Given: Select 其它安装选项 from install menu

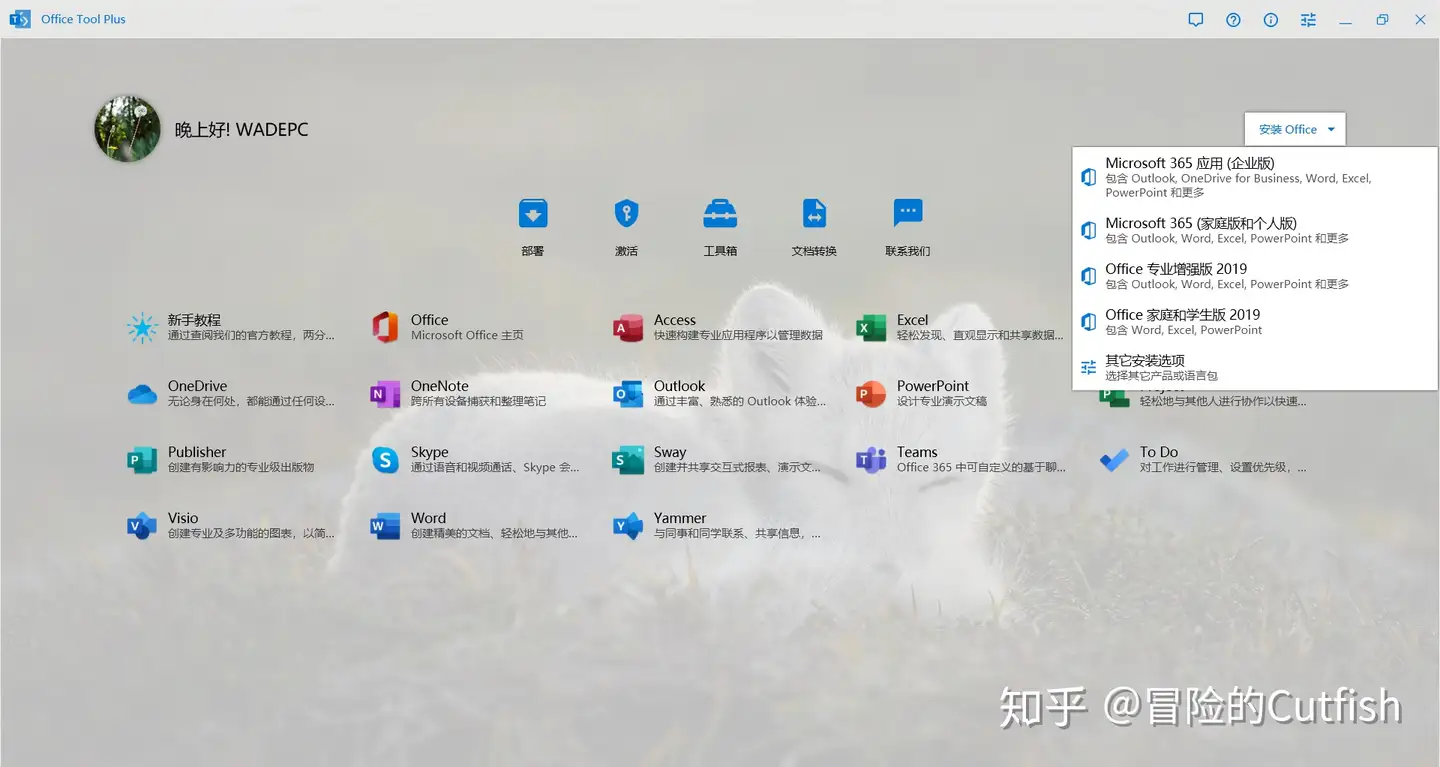Looking at the screenshot, I should [1255, 368].
